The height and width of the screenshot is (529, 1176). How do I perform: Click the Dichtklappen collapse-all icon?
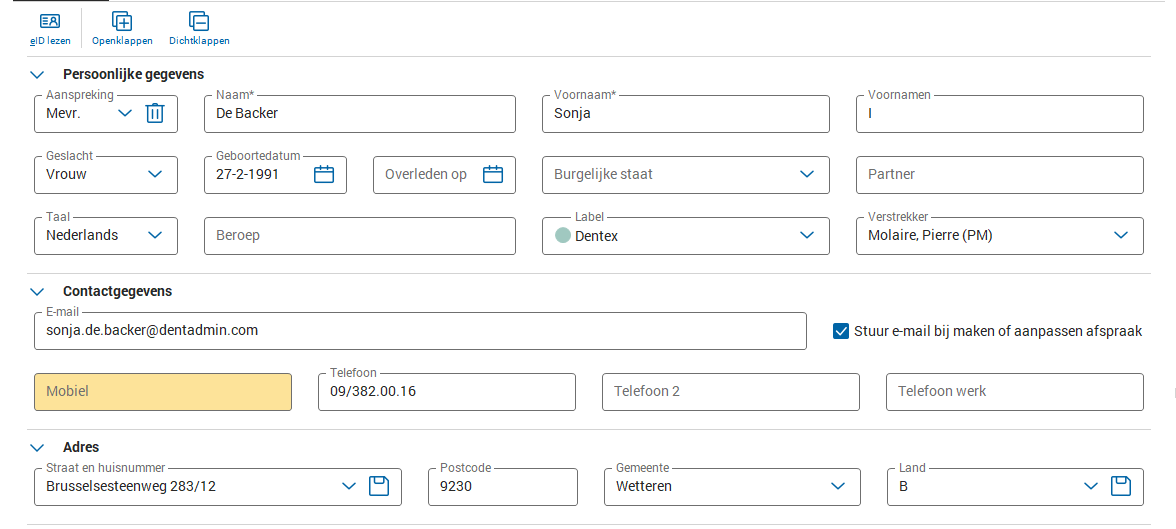[x=199, y=21]
